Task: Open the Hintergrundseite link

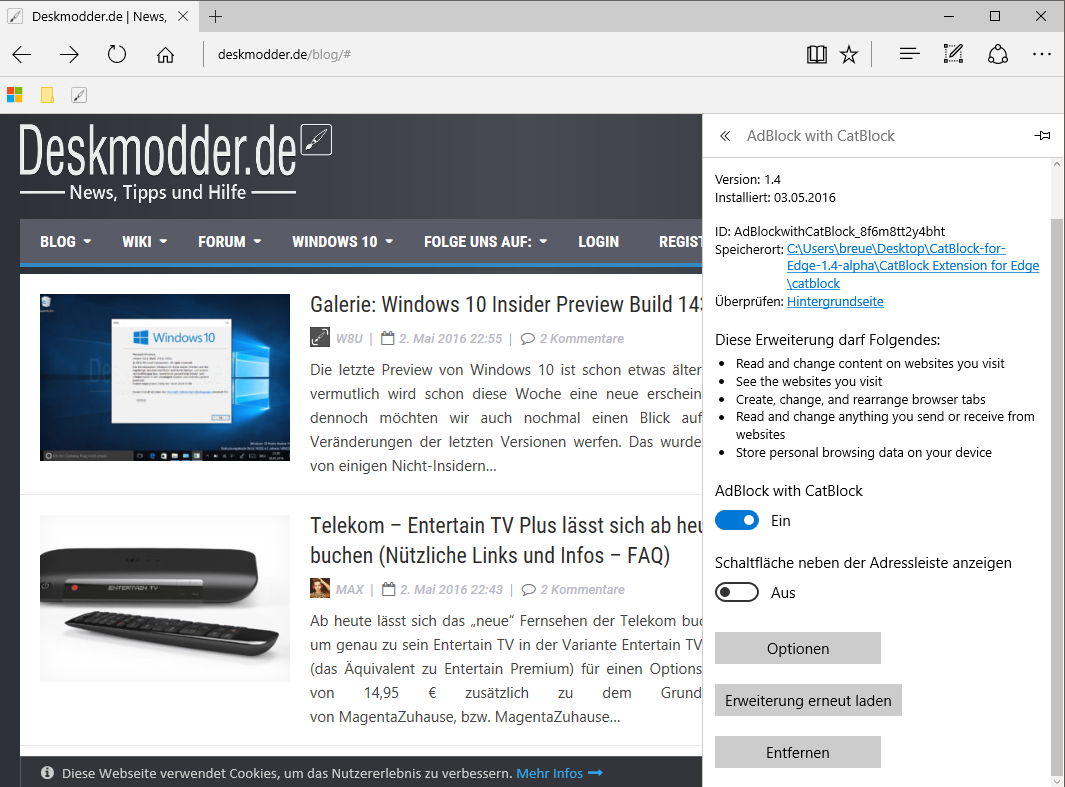Action: coord(835,301)
